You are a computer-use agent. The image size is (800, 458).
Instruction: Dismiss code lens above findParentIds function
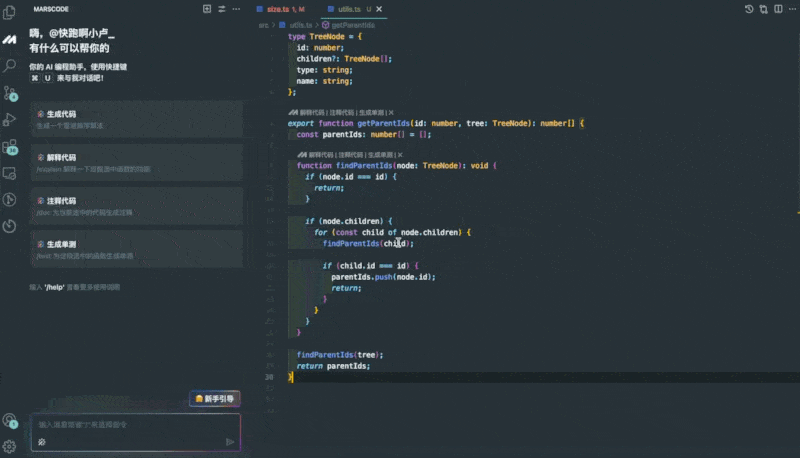(401, 155)
